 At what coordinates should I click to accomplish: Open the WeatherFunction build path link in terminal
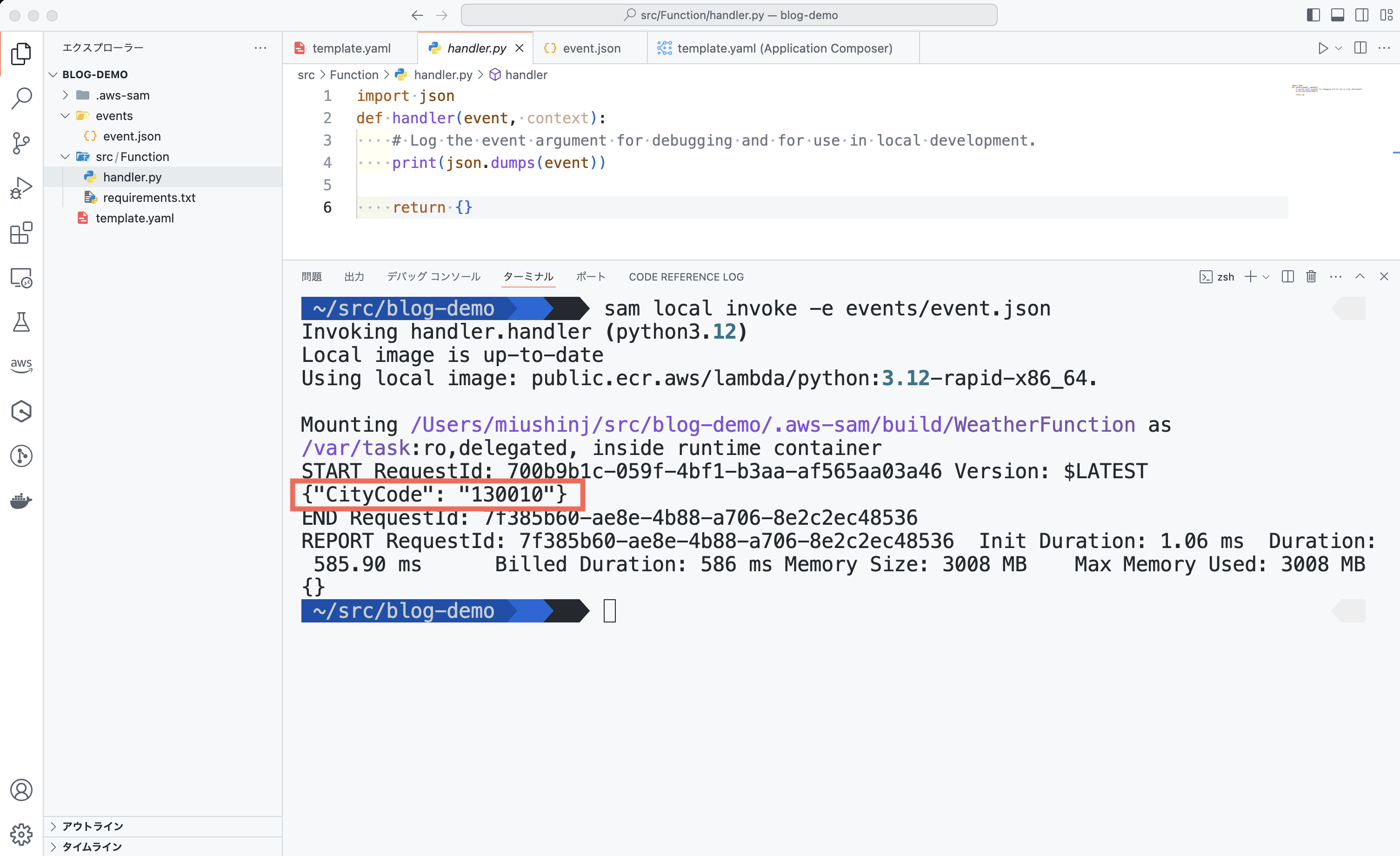tap(773, 425)
